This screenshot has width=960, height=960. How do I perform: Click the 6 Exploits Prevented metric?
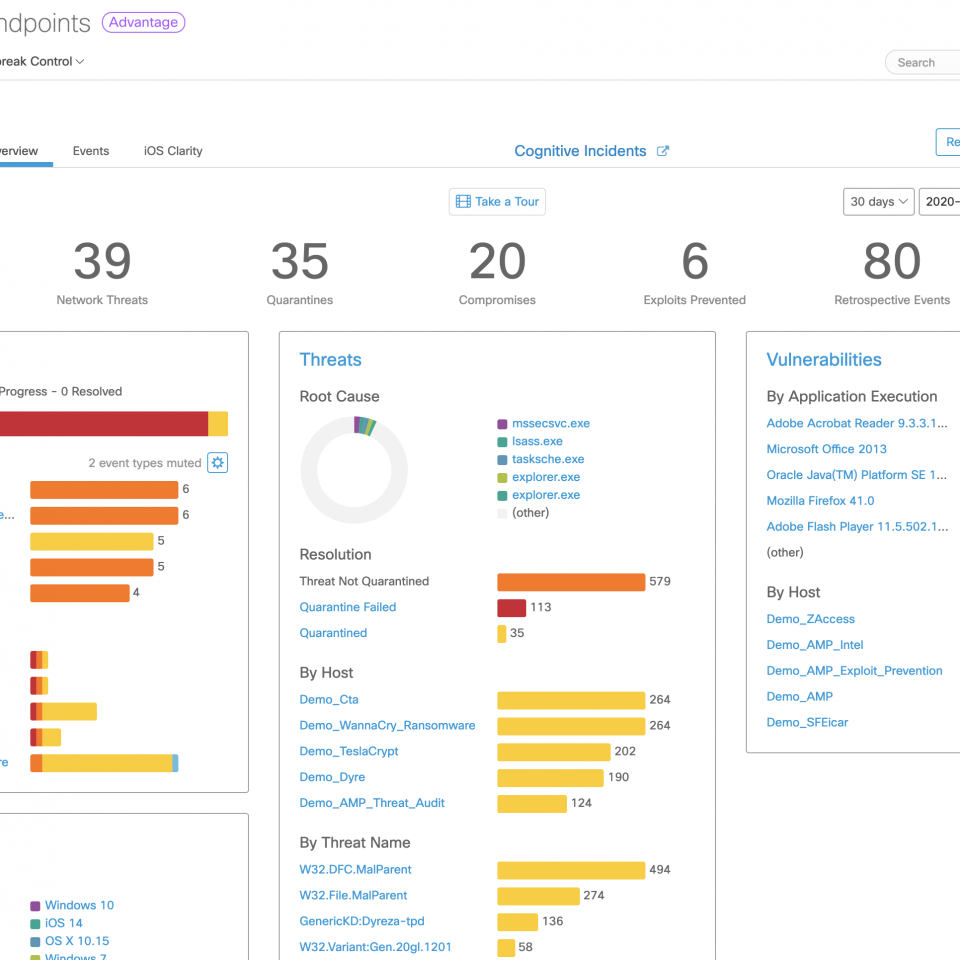point(695,272)
